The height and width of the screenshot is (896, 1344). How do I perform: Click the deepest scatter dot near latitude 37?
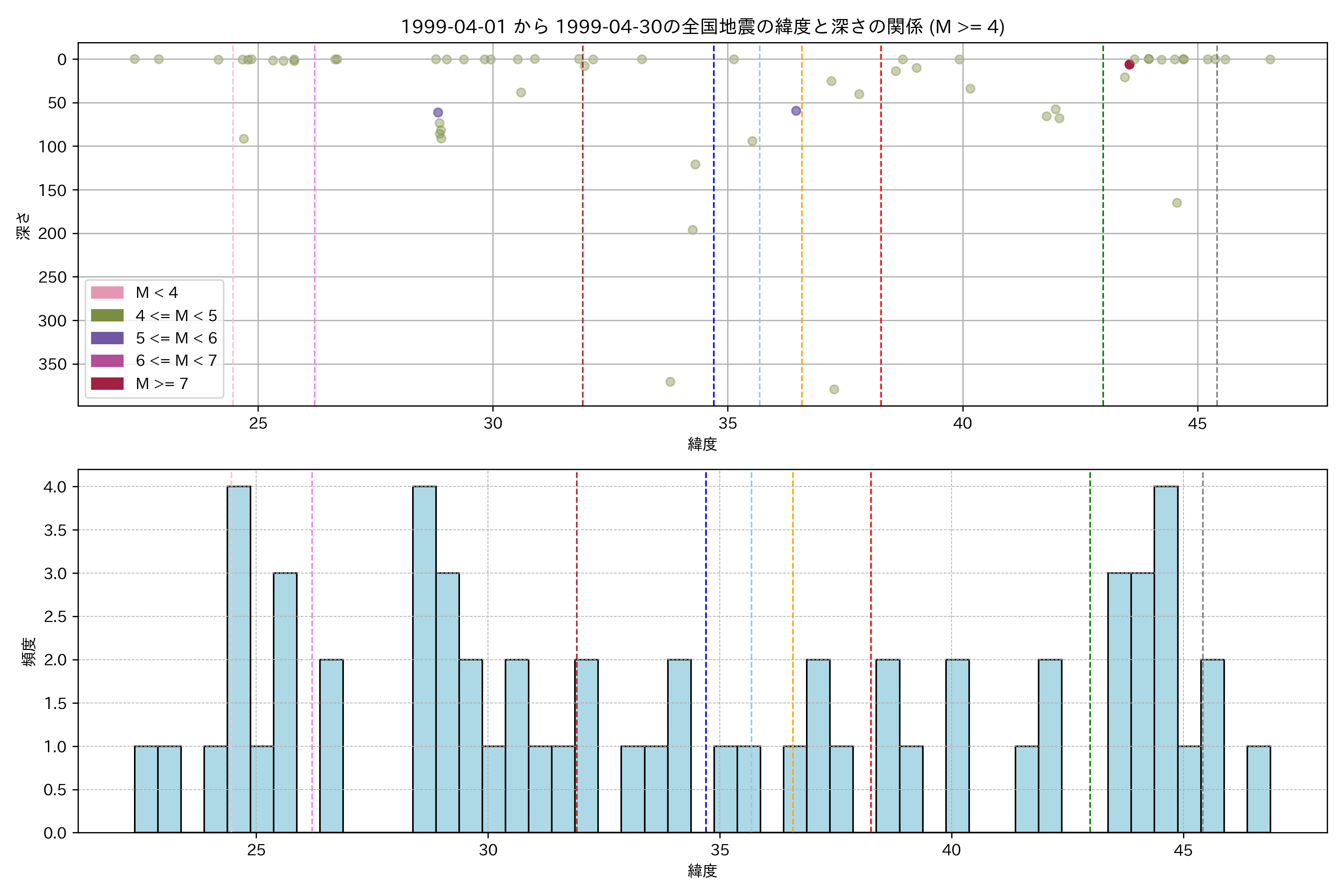(x=834, y=390)
